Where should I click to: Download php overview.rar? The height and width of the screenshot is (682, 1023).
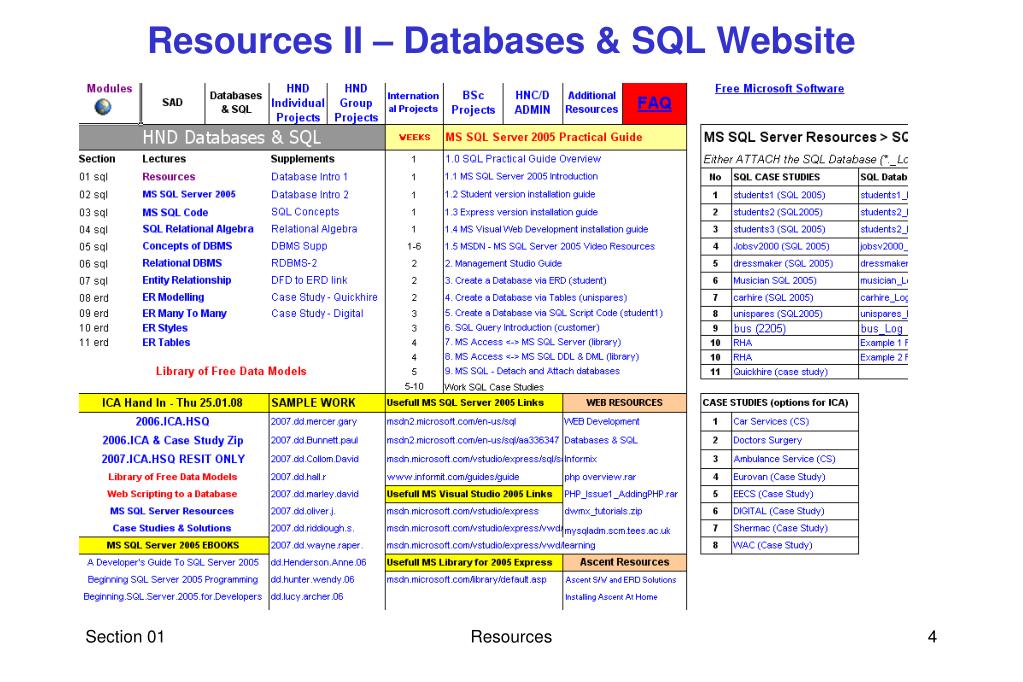[x=600, y=476]
